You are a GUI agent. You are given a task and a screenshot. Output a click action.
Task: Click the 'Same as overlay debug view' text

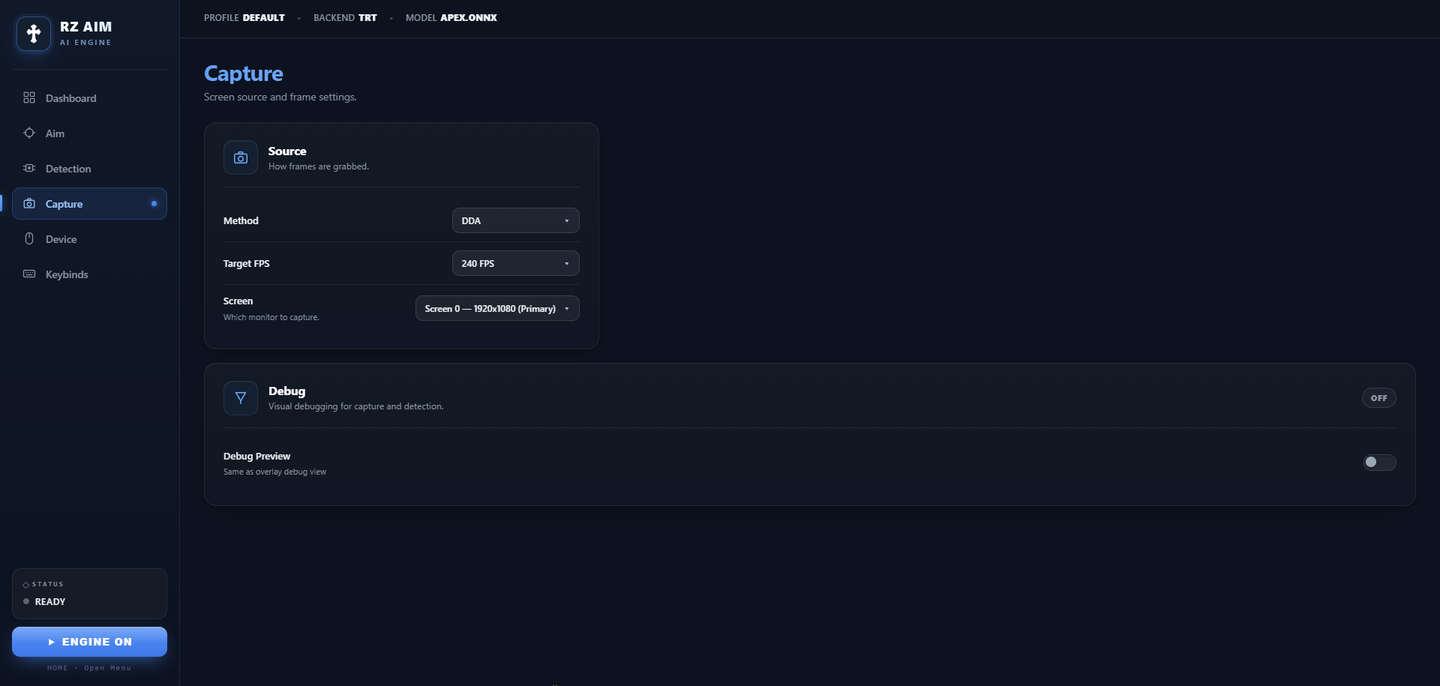274,472
